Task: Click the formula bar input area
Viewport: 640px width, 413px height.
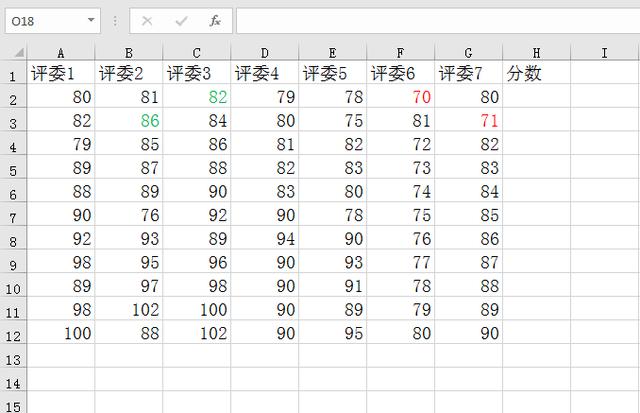Action: pyautogui.click(x=438, y=21)
